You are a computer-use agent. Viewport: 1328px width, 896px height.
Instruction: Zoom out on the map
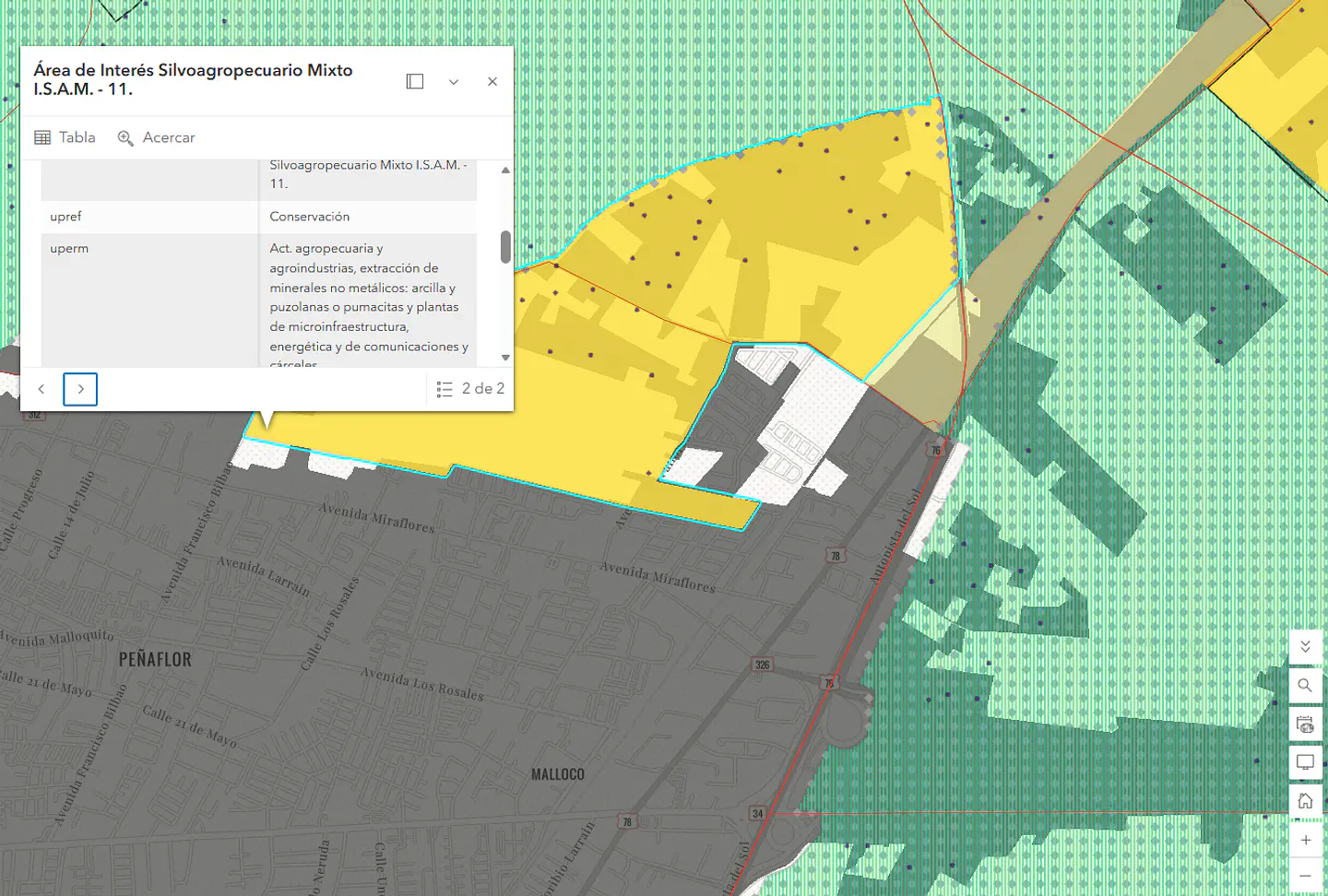pos(1305,876)
